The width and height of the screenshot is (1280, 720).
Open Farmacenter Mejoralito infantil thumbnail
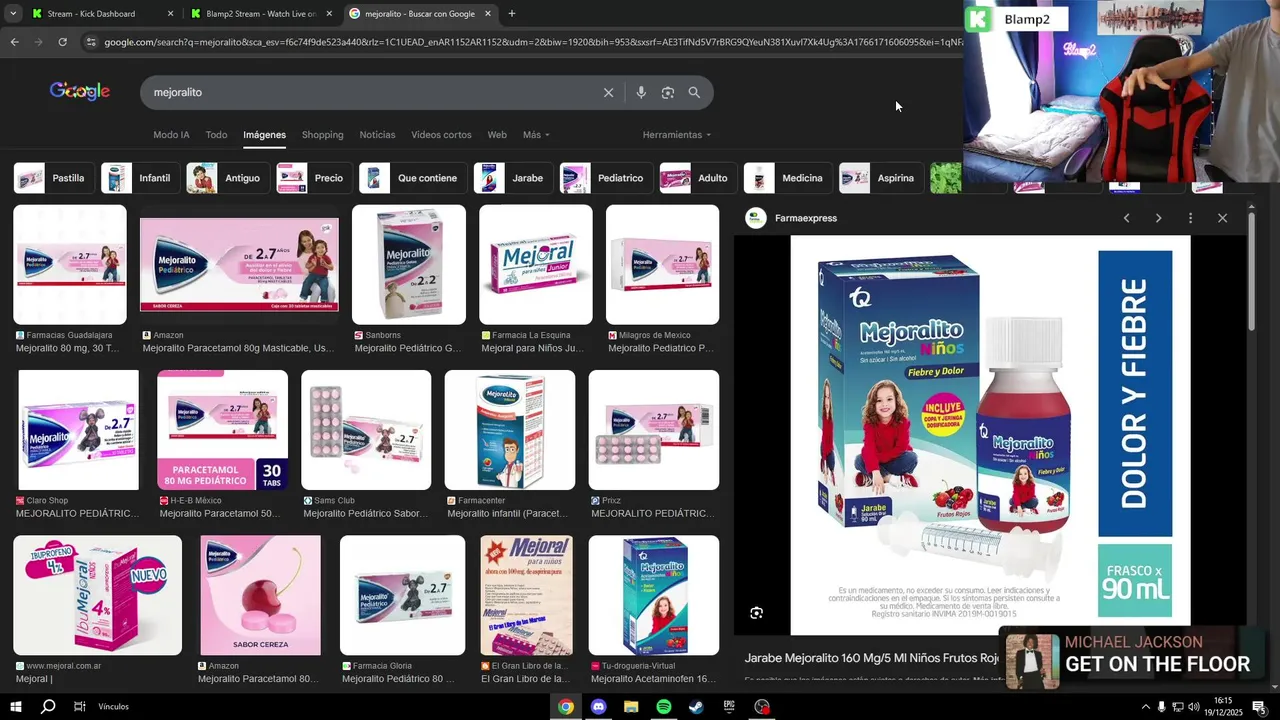[510, 430]
